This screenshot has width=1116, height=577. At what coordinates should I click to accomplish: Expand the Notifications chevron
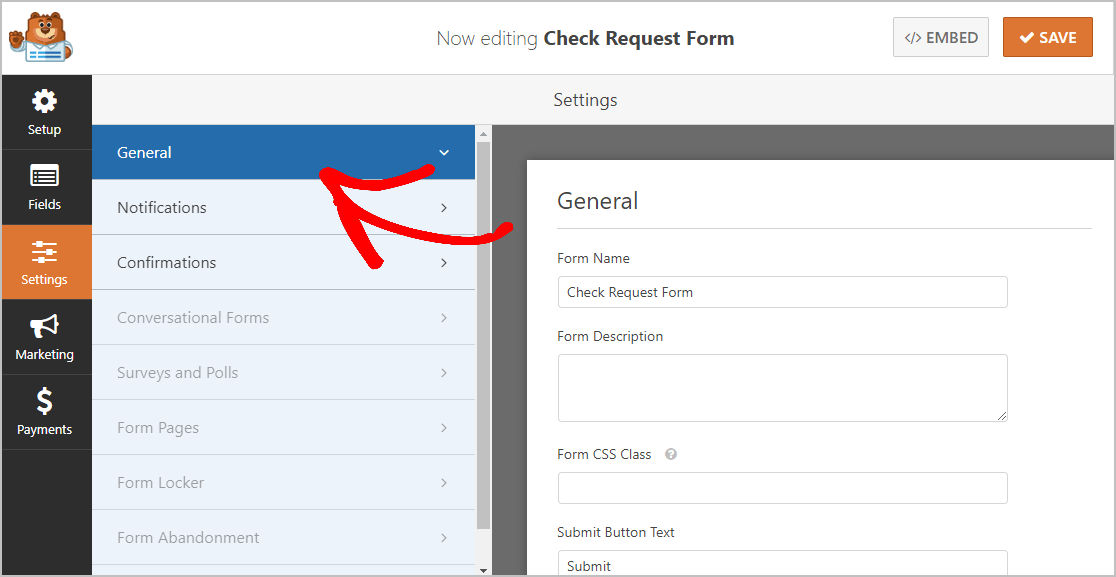[444, 207]
